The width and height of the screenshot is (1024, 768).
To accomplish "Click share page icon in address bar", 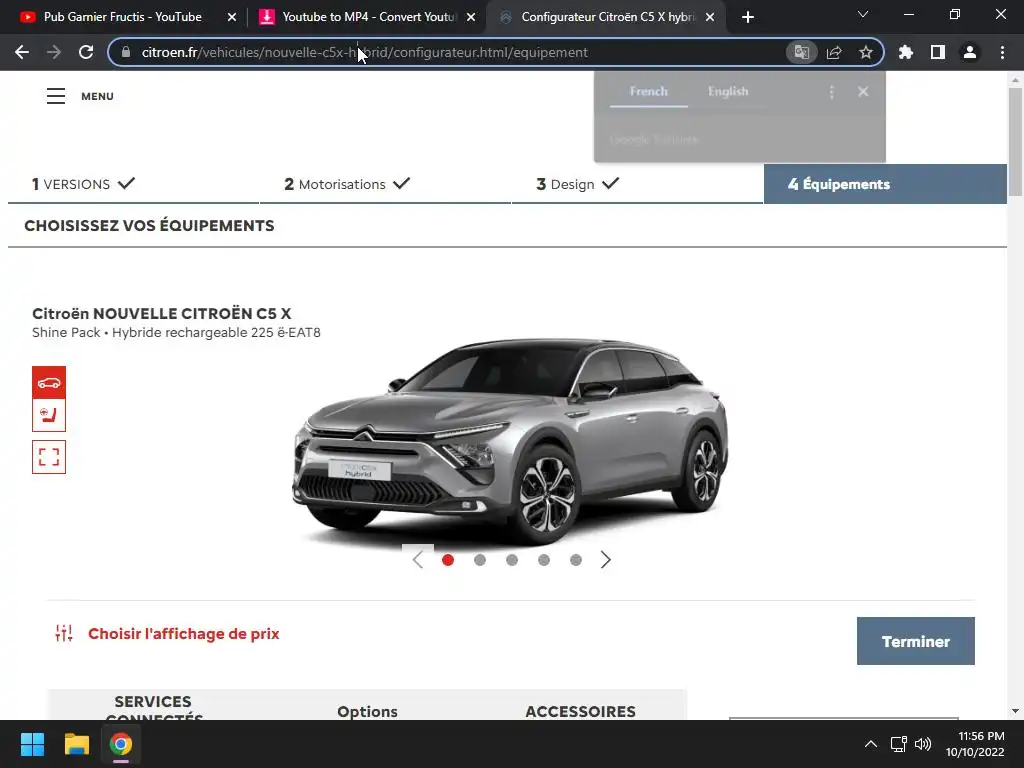I will tap(834, 52).
